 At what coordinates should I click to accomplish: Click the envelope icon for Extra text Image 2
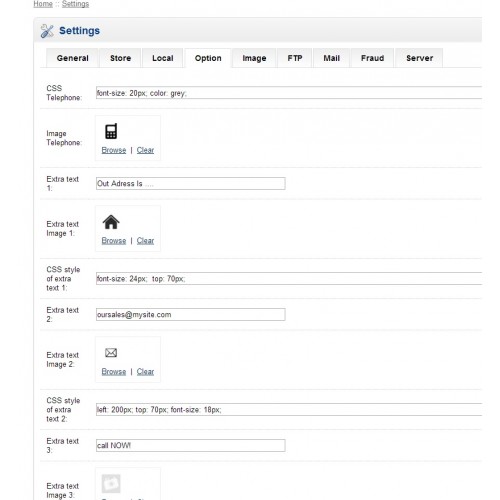coord(111,353)
